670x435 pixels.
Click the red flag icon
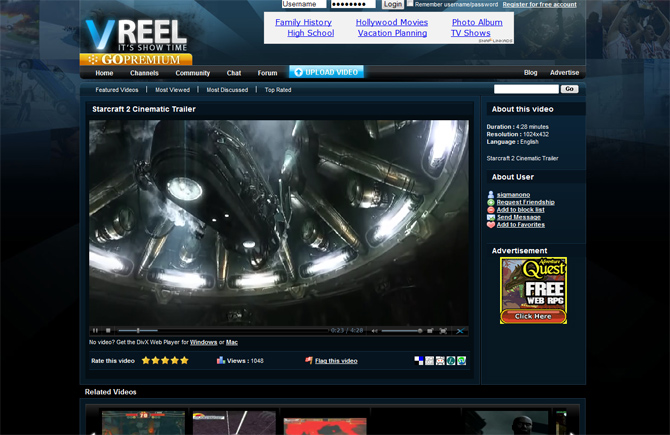point(309,361)
